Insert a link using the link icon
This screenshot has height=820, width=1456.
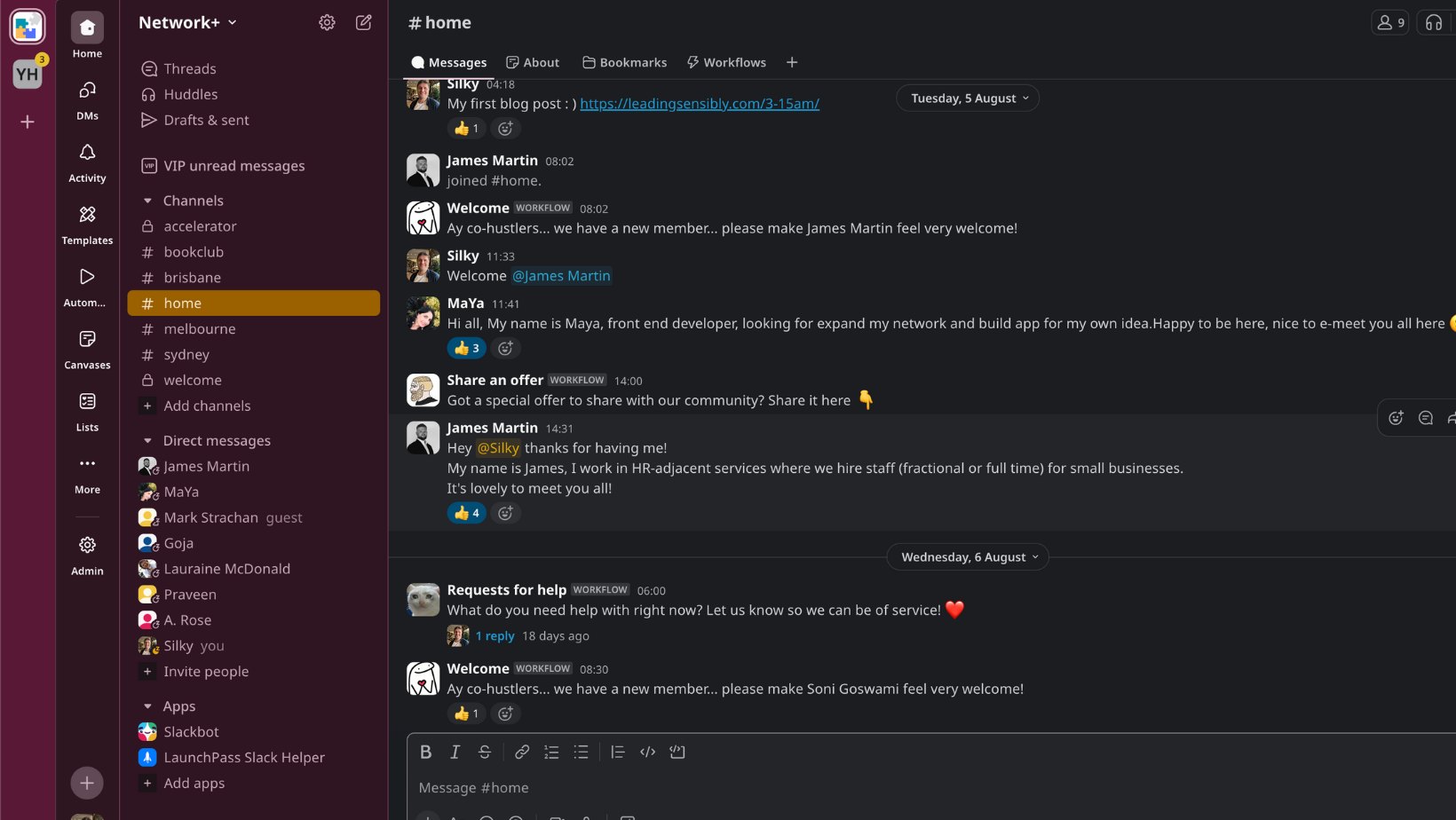pyautogui.click(x=522, y=752)
